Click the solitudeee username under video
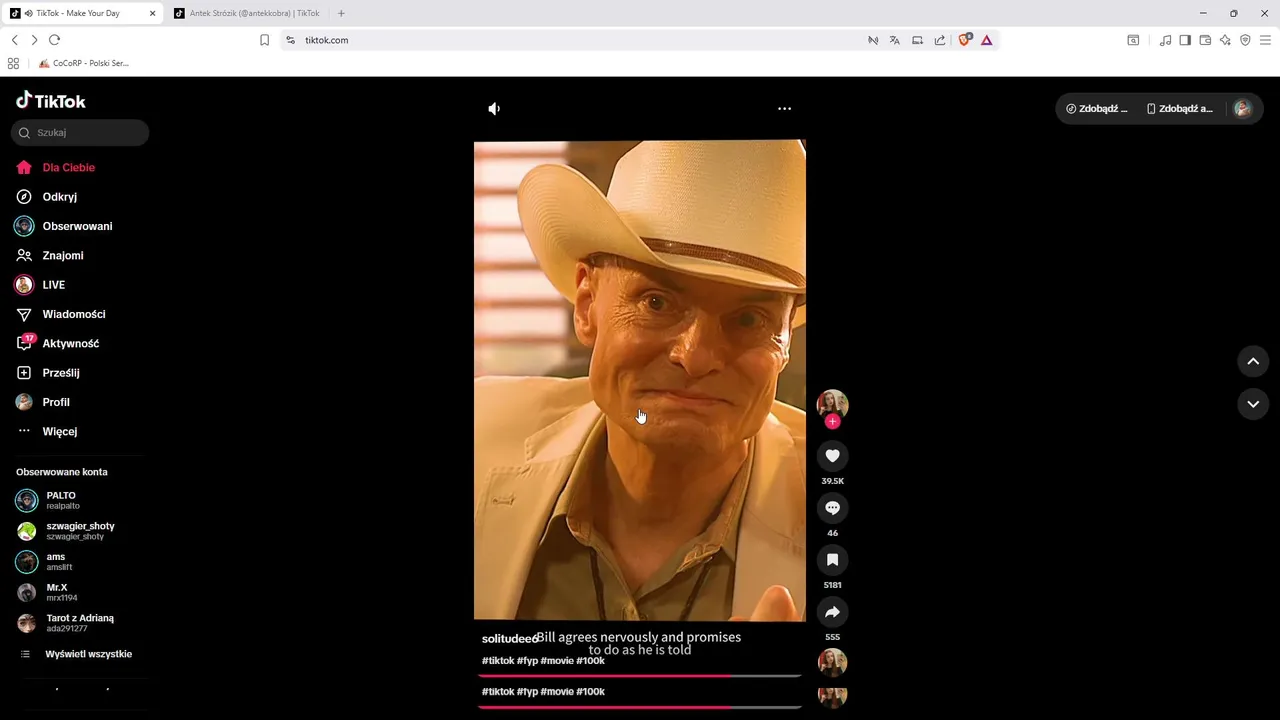This screenshot has height=720, width=1280. pyautogui.click(x=510, y=639)
